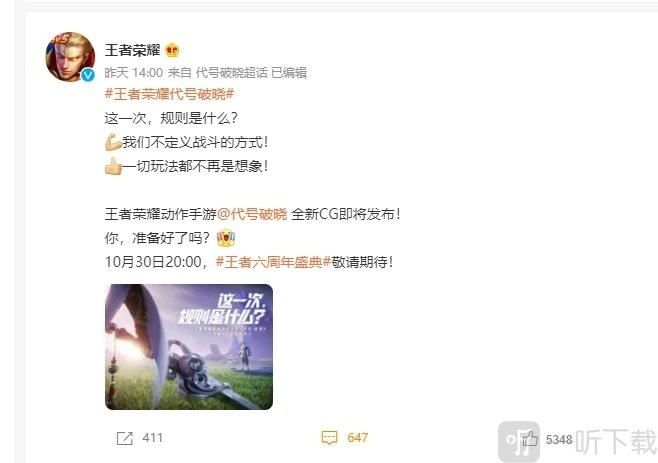Click the thumbs-up emoji before 一切玩法

click(x=113, y=166)
